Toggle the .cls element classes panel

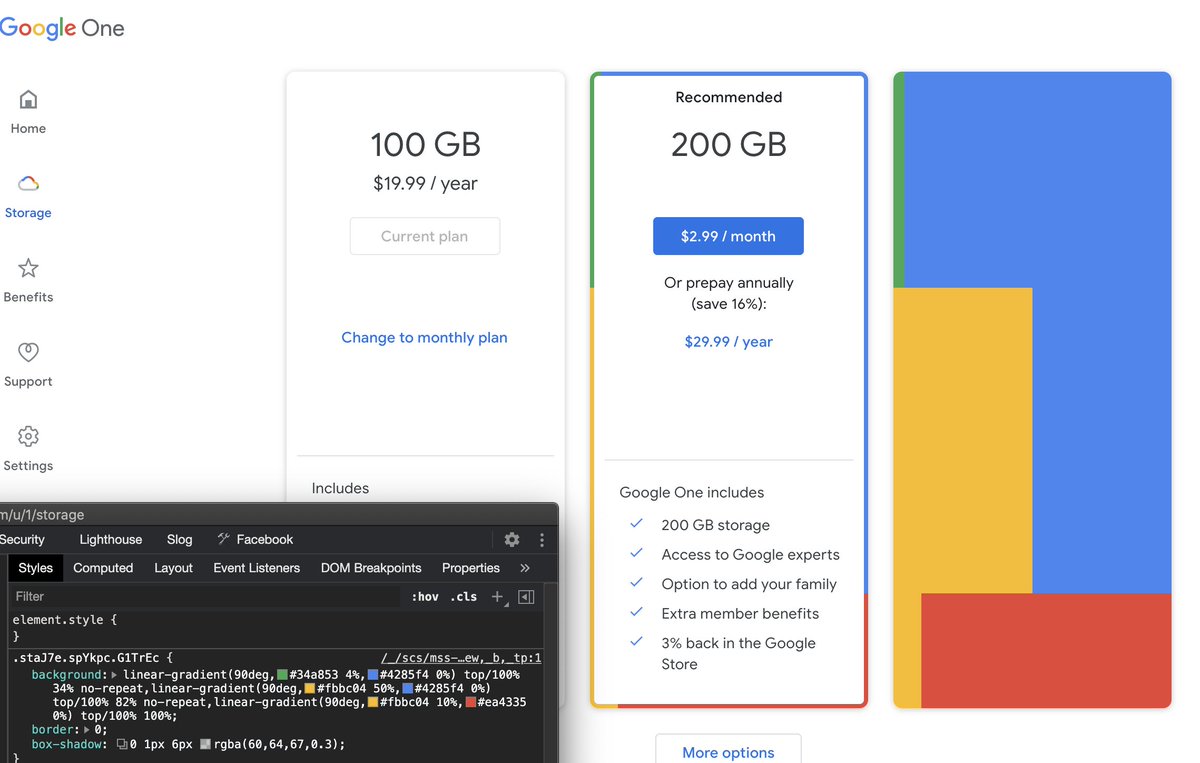tap(464, 596)
